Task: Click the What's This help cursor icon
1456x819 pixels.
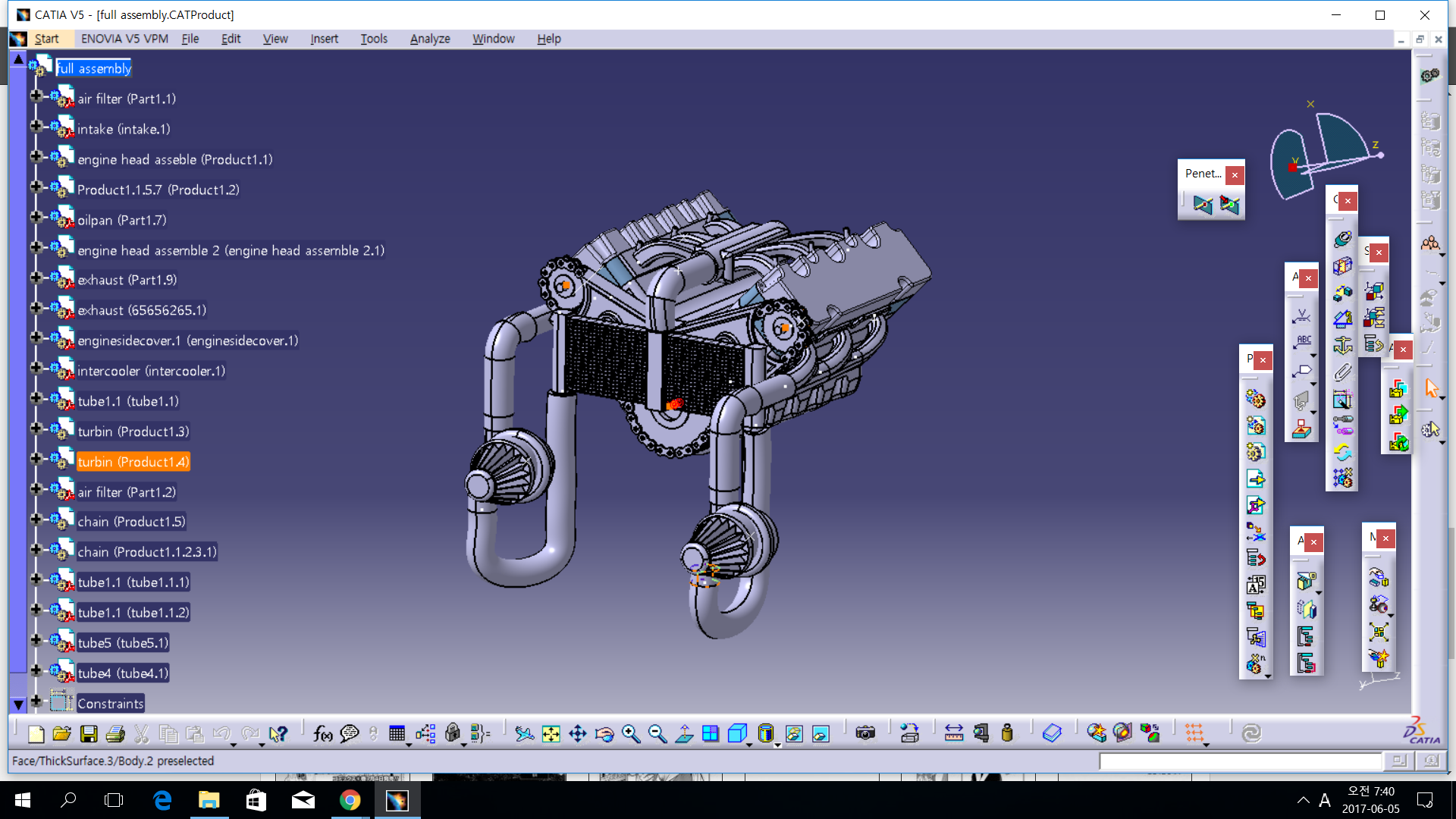Action: [278, 733]
